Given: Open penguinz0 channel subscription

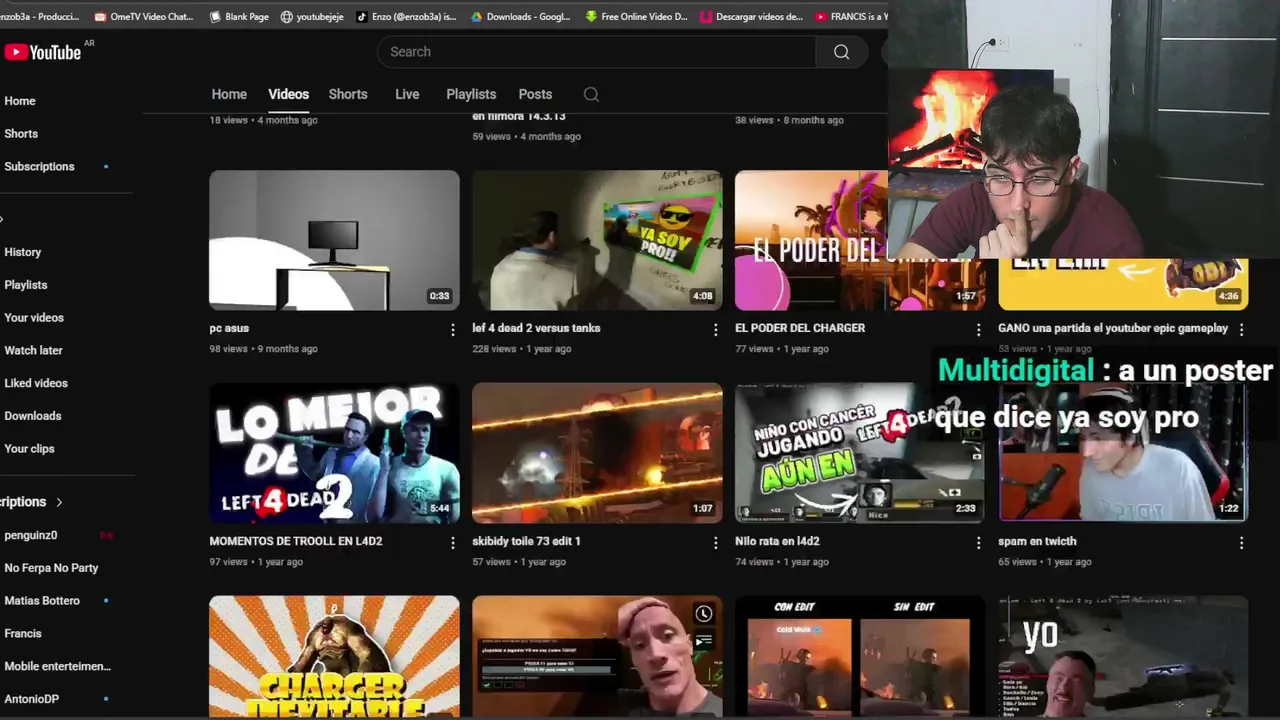Looking at the screenshot, I should click(31, 535).
